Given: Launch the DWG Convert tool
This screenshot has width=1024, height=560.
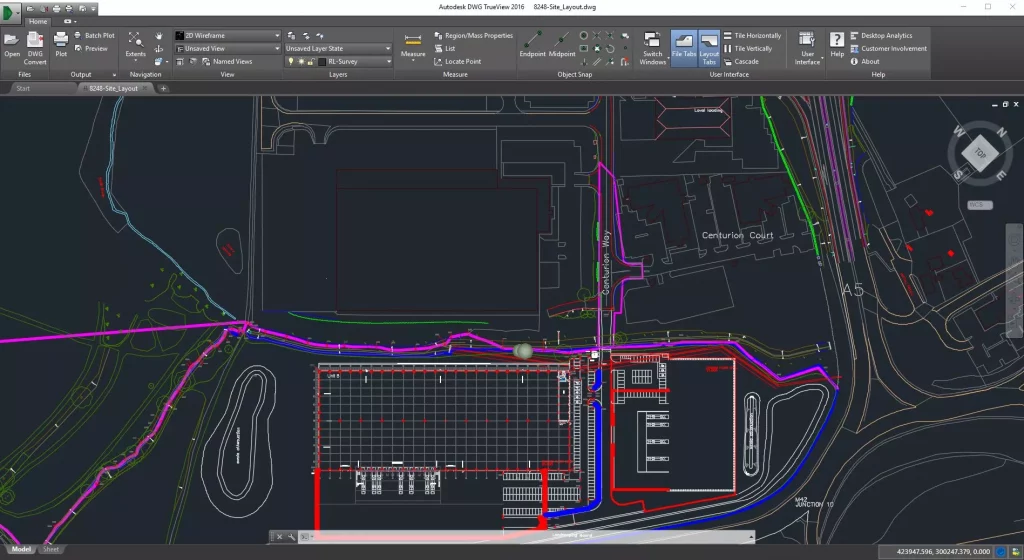Looking at the screenshot, I should pos(35,48).
